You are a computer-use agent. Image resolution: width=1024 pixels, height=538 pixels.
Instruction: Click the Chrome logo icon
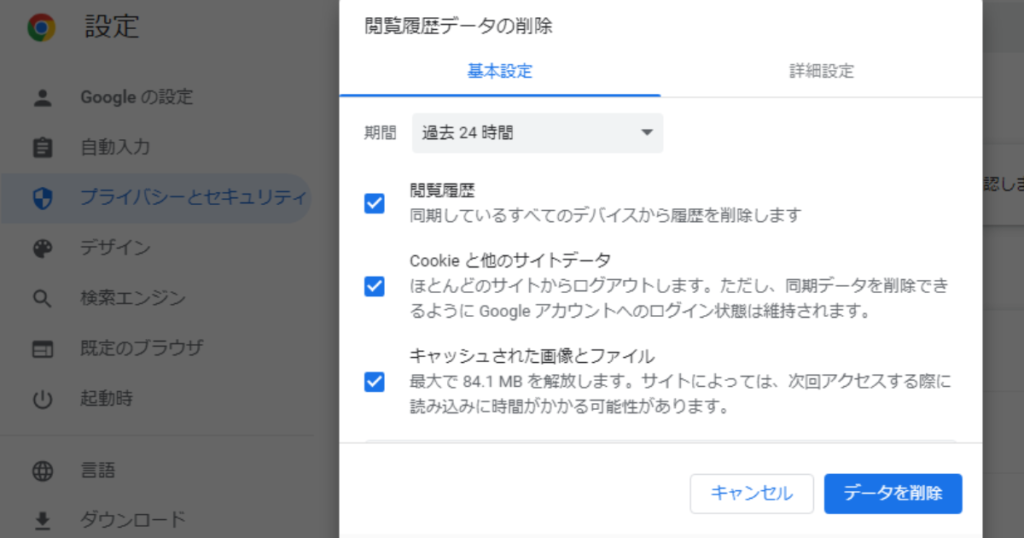[x=41, y=27]
